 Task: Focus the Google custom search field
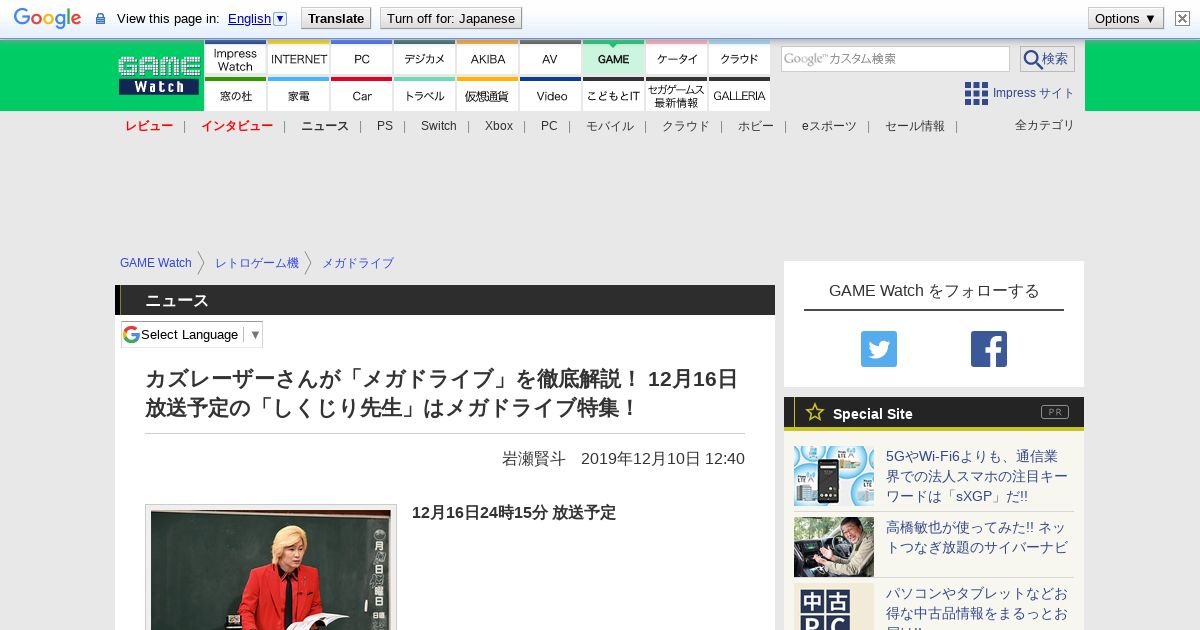tap(895, 59)
